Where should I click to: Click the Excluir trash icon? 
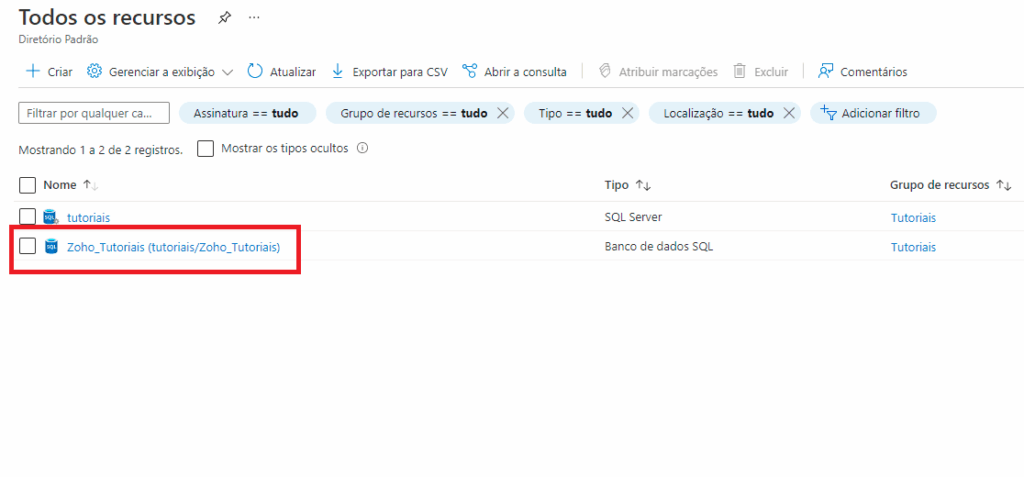(739, 71)
